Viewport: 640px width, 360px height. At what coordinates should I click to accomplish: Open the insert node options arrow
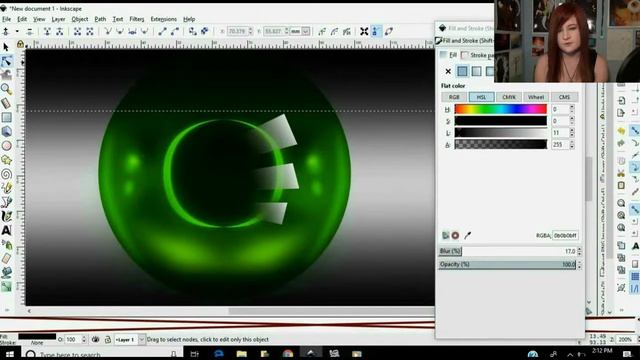click(17, 31)
